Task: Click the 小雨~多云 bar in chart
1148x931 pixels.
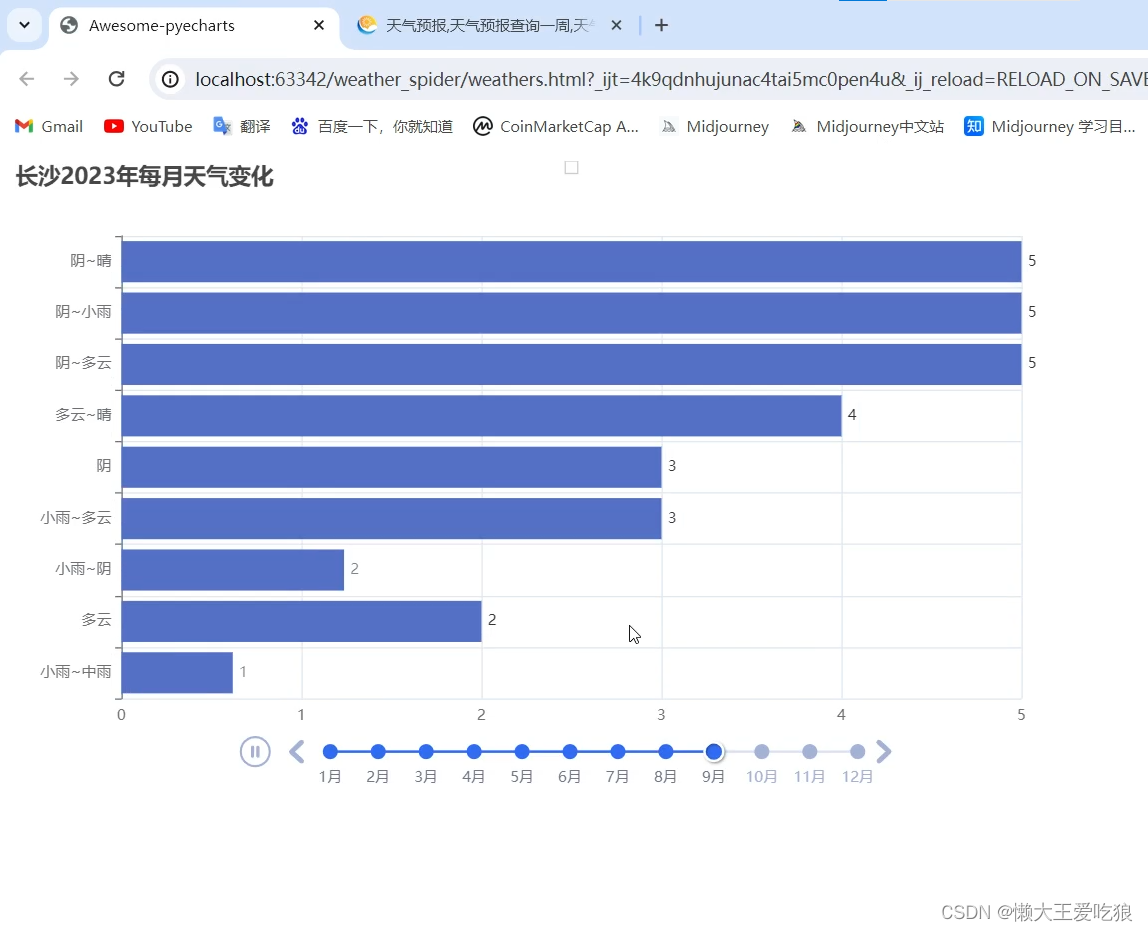Action: 391,518
